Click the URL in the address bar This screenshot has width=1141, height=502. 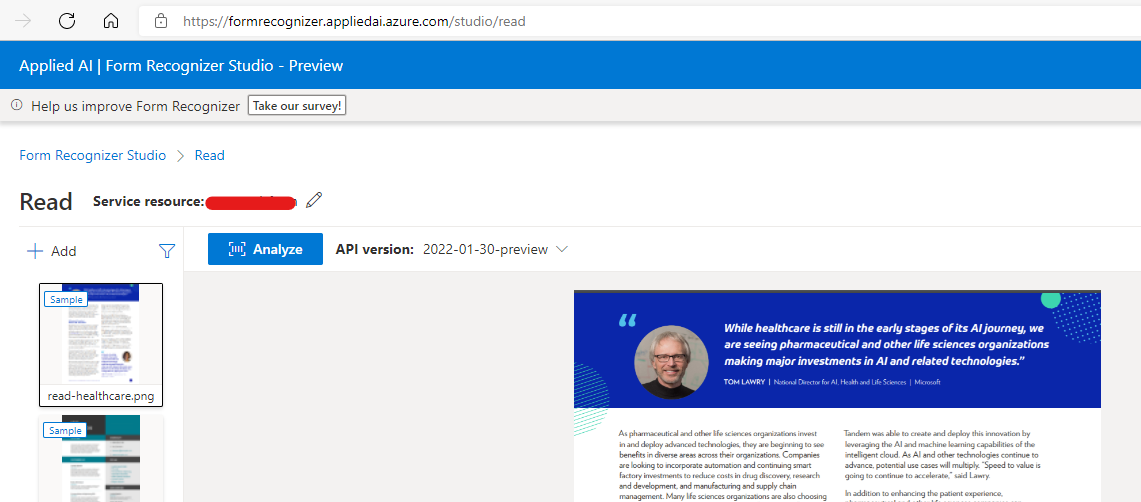(354, 22)
